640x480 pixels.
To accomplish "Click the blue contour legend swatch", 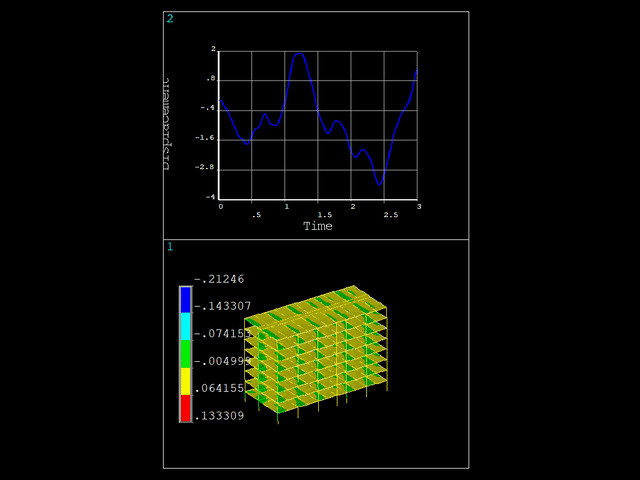I will (x=186, y=300).
